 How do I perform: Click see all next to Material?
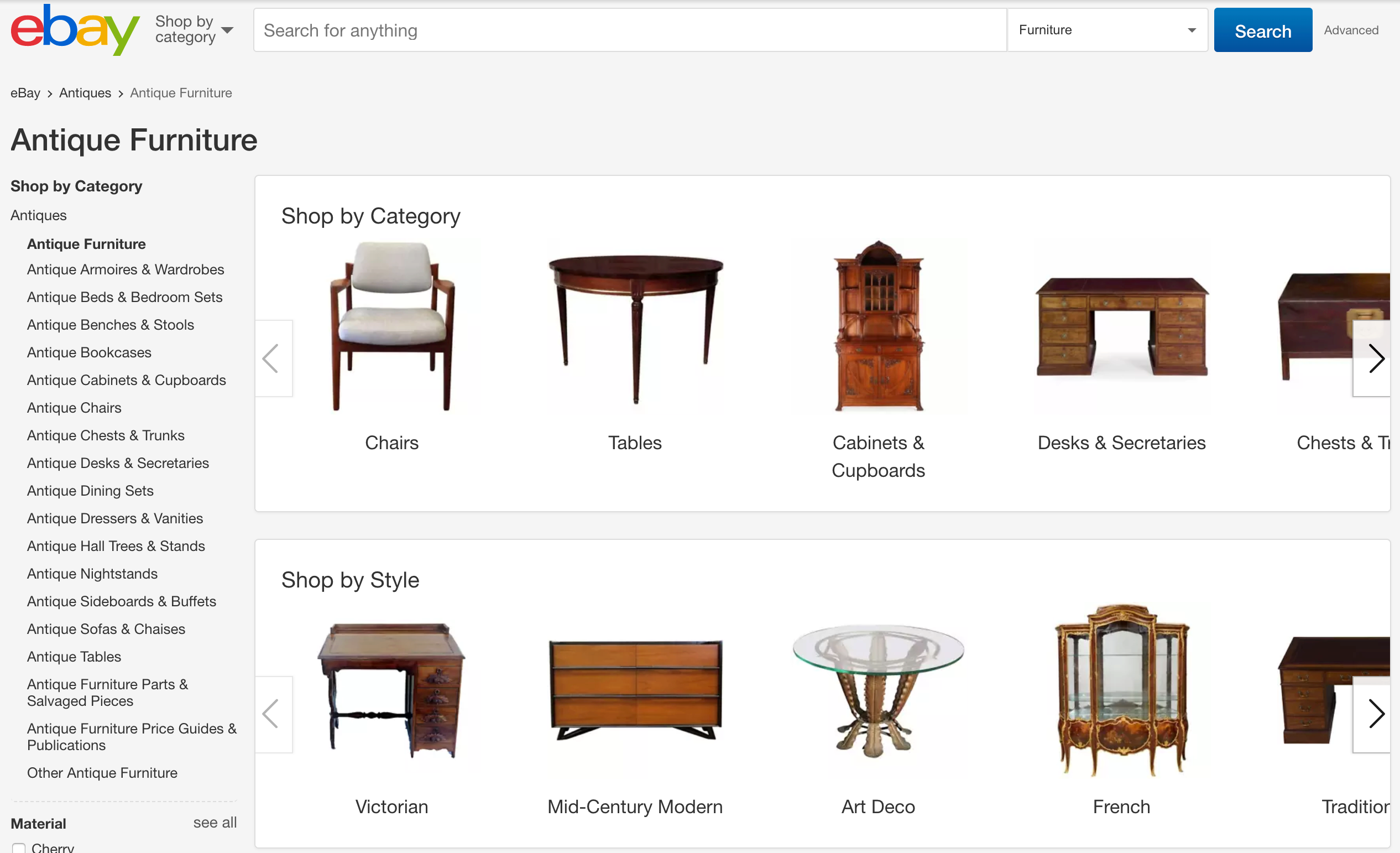click(215, 823)
